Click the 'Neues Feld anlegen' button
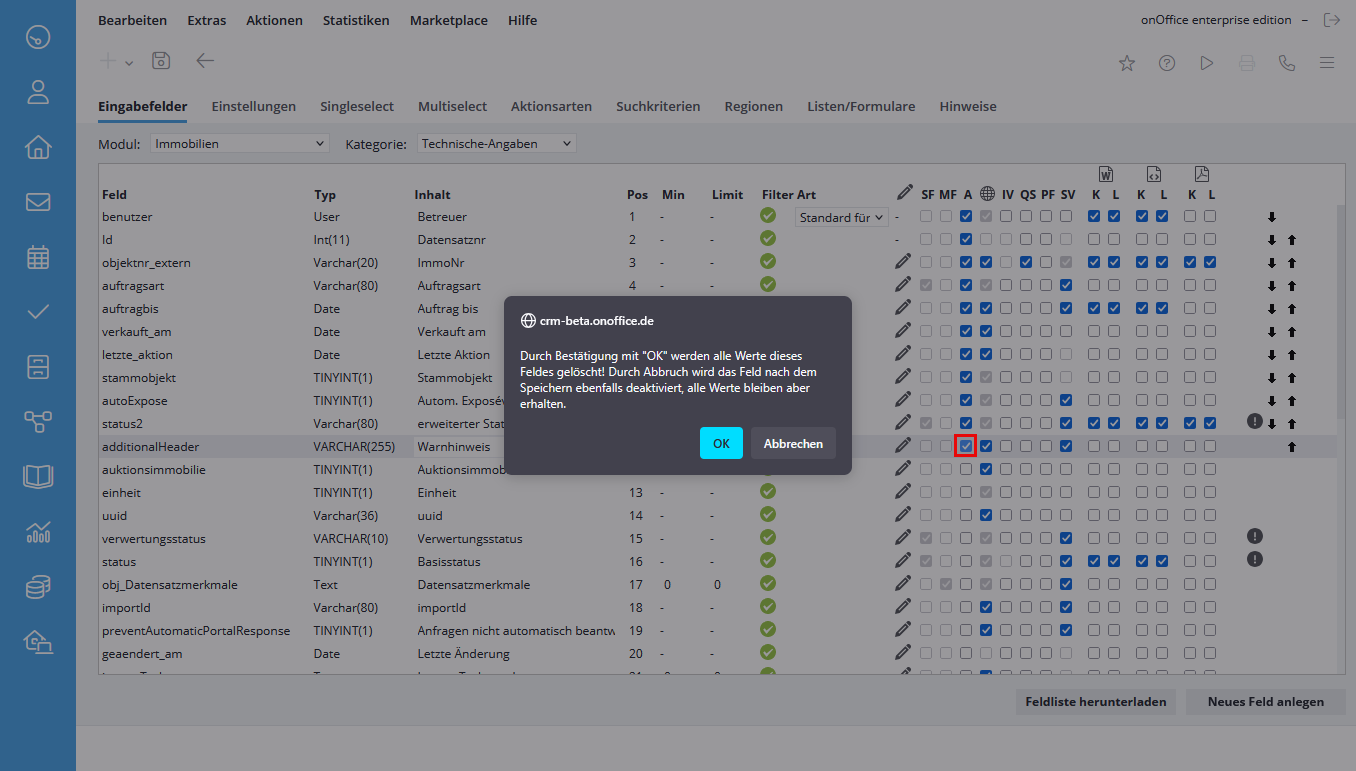 (1266, 702)
